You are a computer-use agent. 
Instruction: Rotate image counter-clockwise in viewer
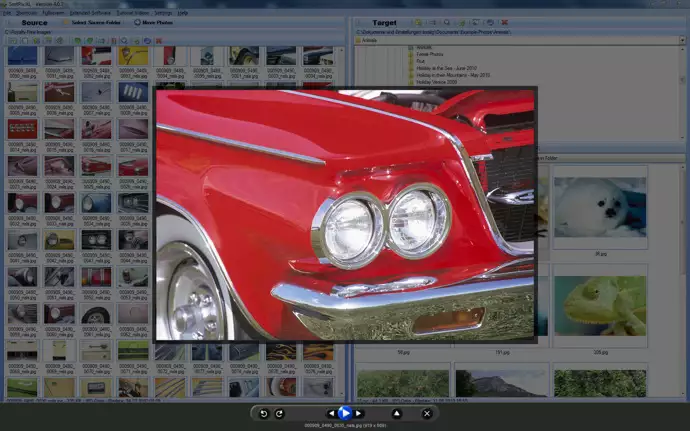[264, 413]
